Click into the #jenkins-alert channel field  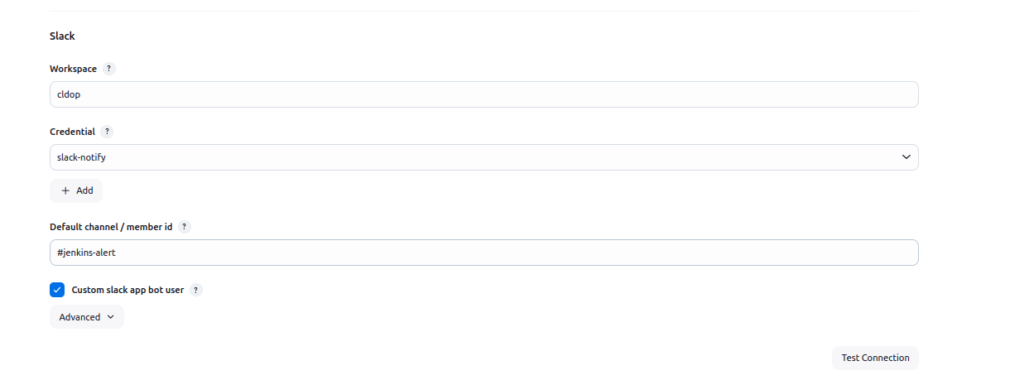pyautogui.click(x=484, y=253)
